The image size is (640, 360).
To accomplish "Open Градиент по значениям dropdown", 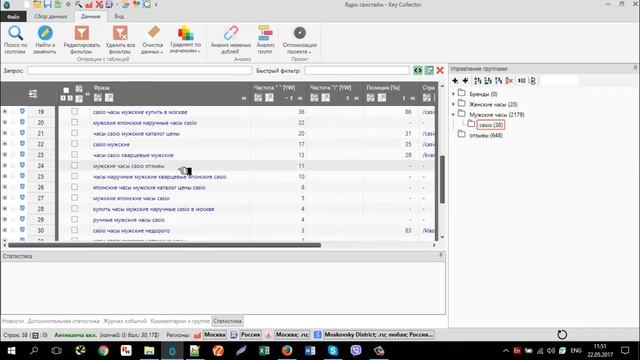I will coord(185,40).
